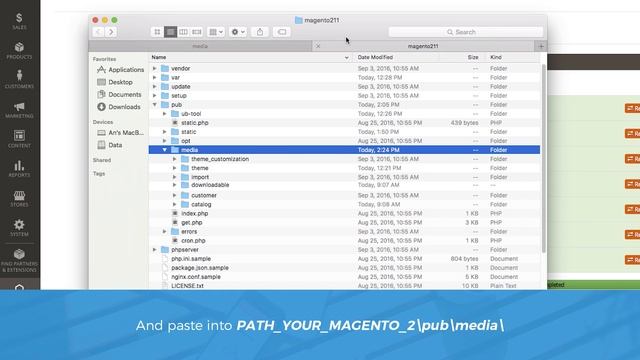Close the magento211 tab

(318, 46)
